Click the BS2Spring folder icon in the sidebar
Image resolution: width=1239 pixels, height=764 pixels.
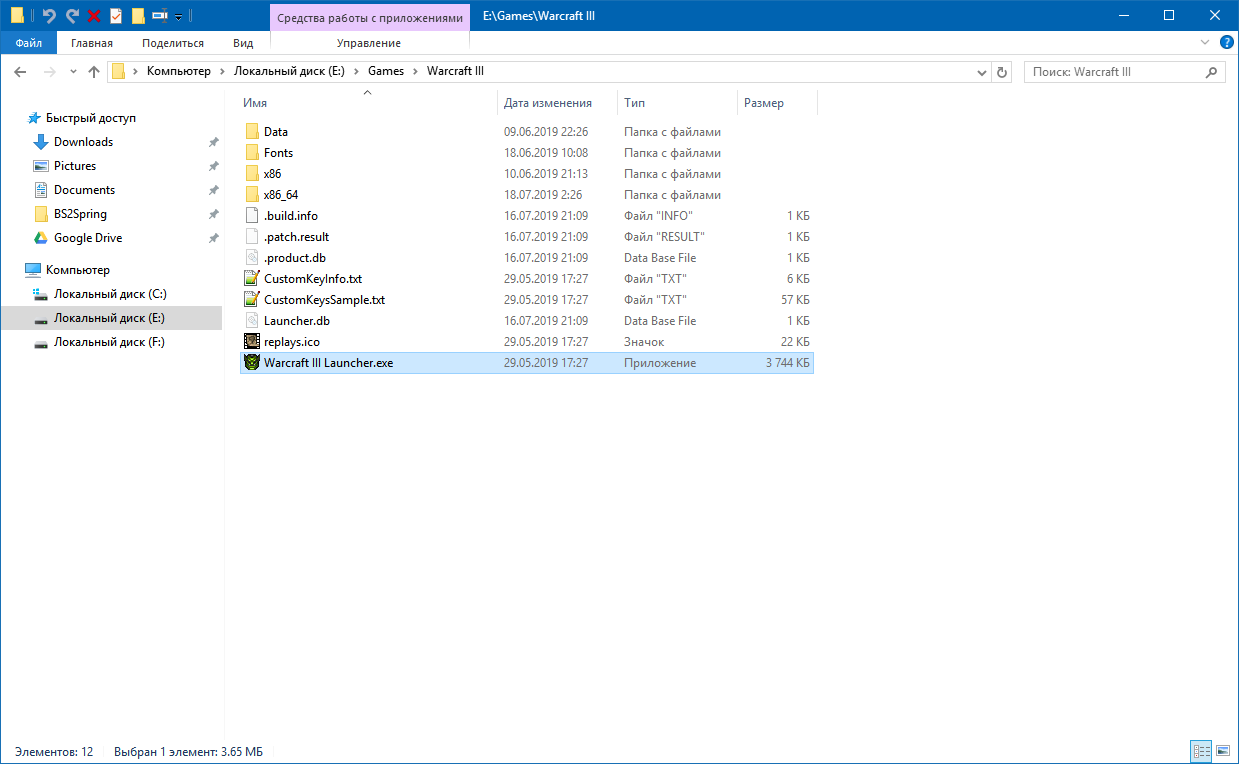click(x=41, y=214)
